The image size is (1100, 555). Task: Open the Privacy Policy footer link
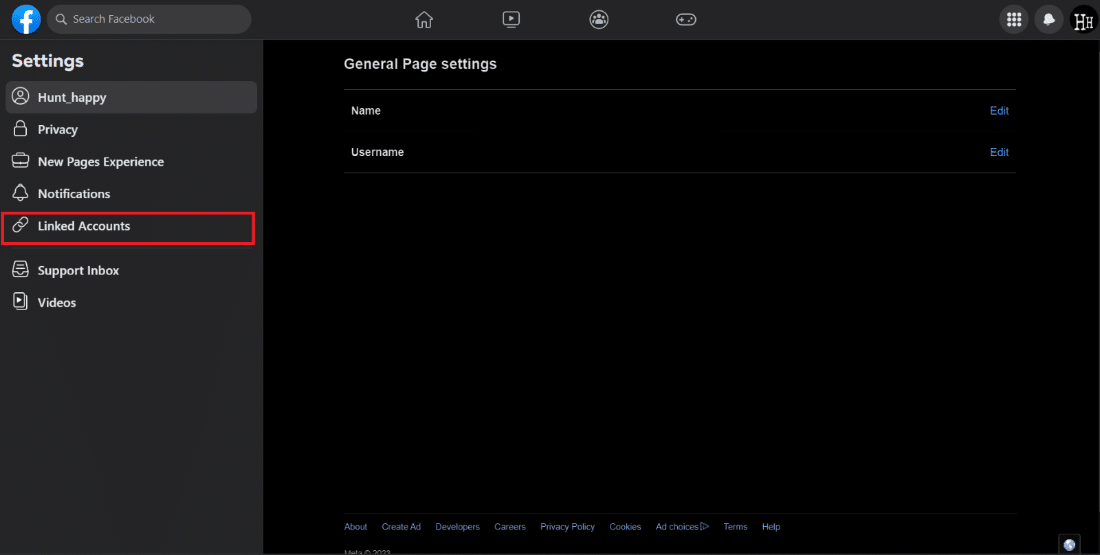(568, 527)
